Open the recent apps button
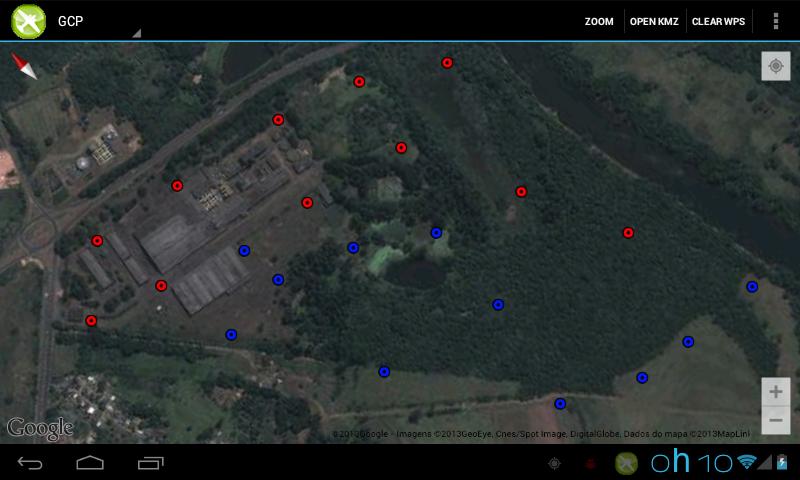 tap(151, 463)
